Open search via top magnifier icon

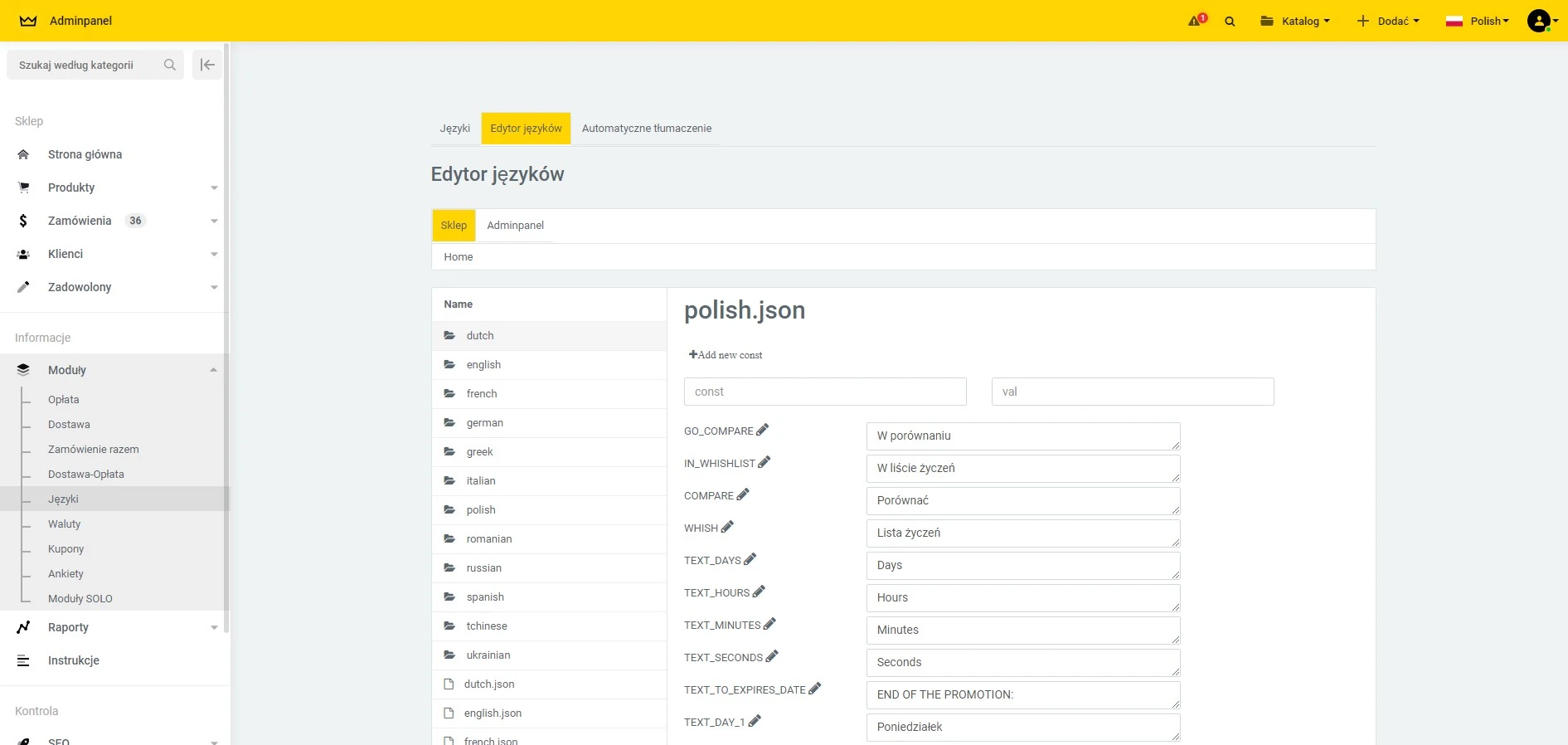coord(1230,22)
